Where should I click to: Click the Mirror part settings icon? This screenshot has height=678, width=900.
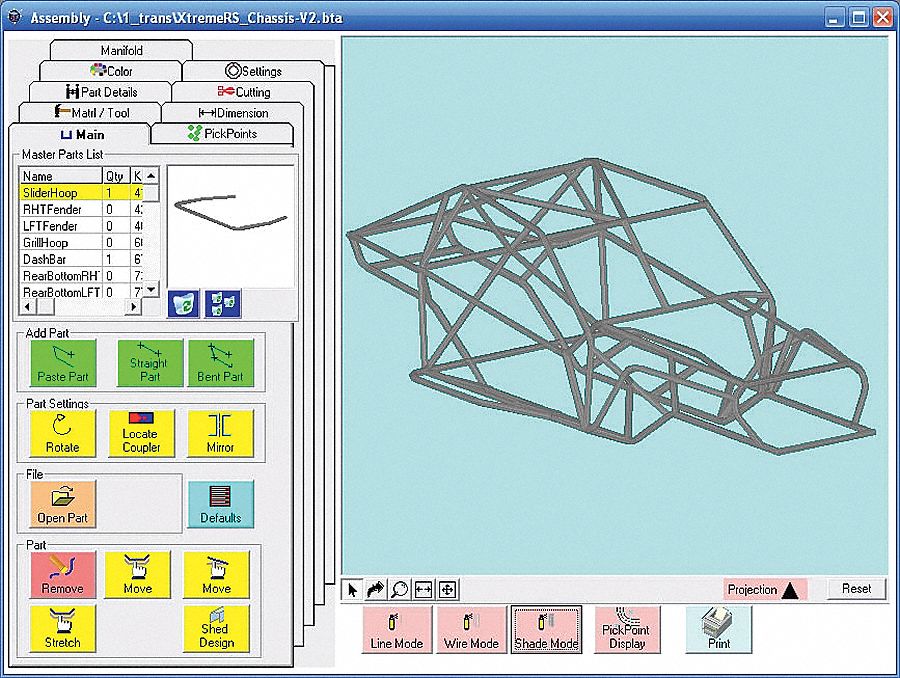click(222, 433)
